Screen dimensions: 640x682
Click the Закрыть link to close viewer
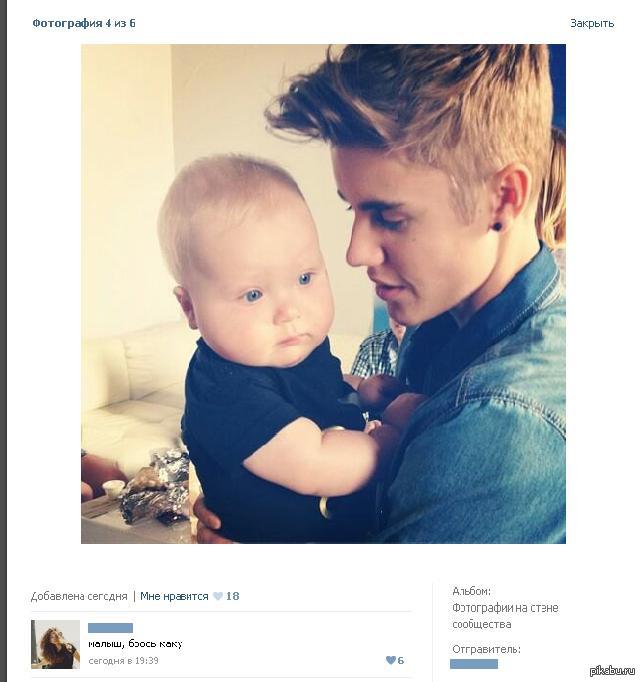pos(592,23)
